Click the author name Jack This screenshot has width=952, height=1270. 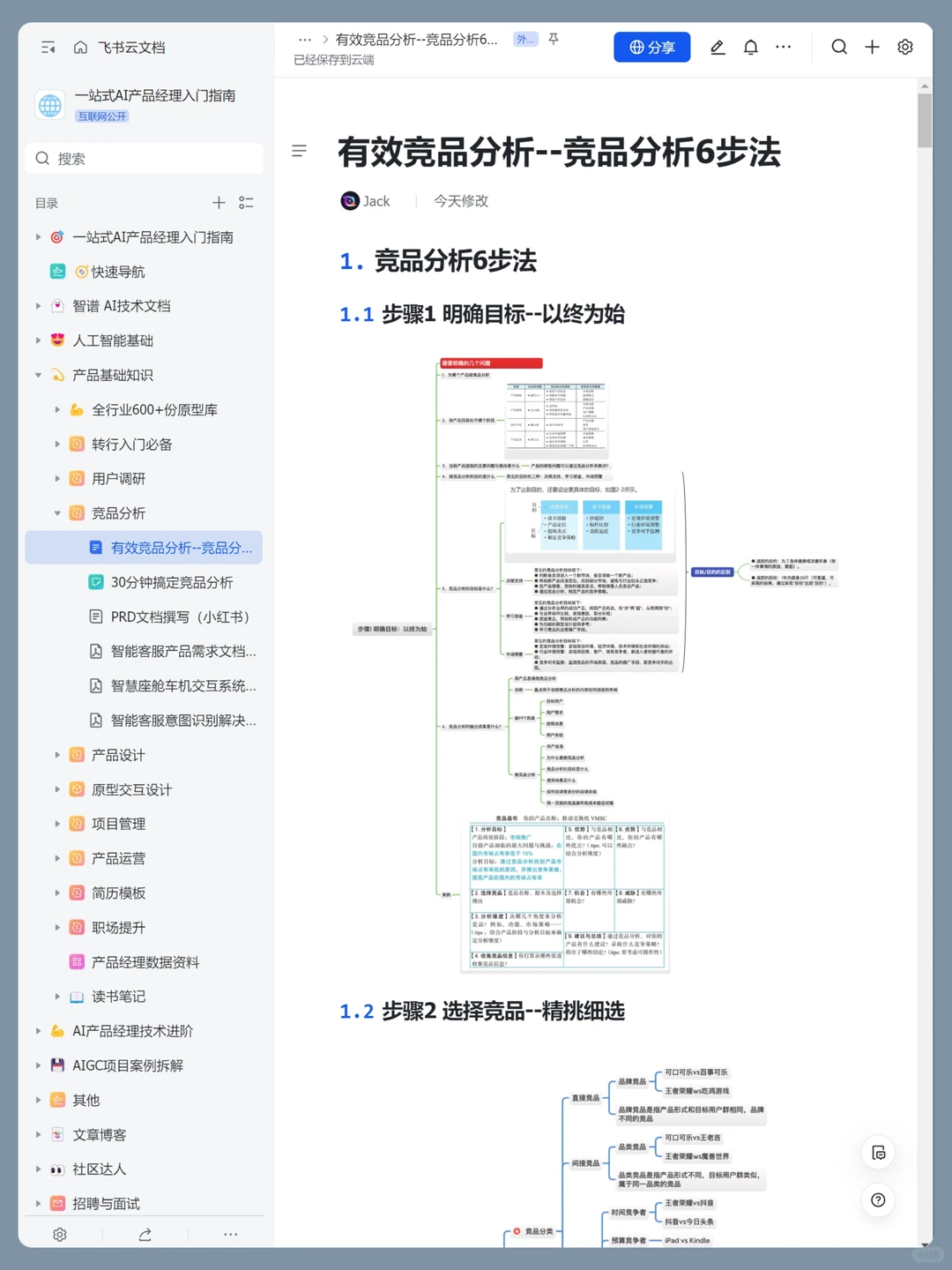point(376,201)
